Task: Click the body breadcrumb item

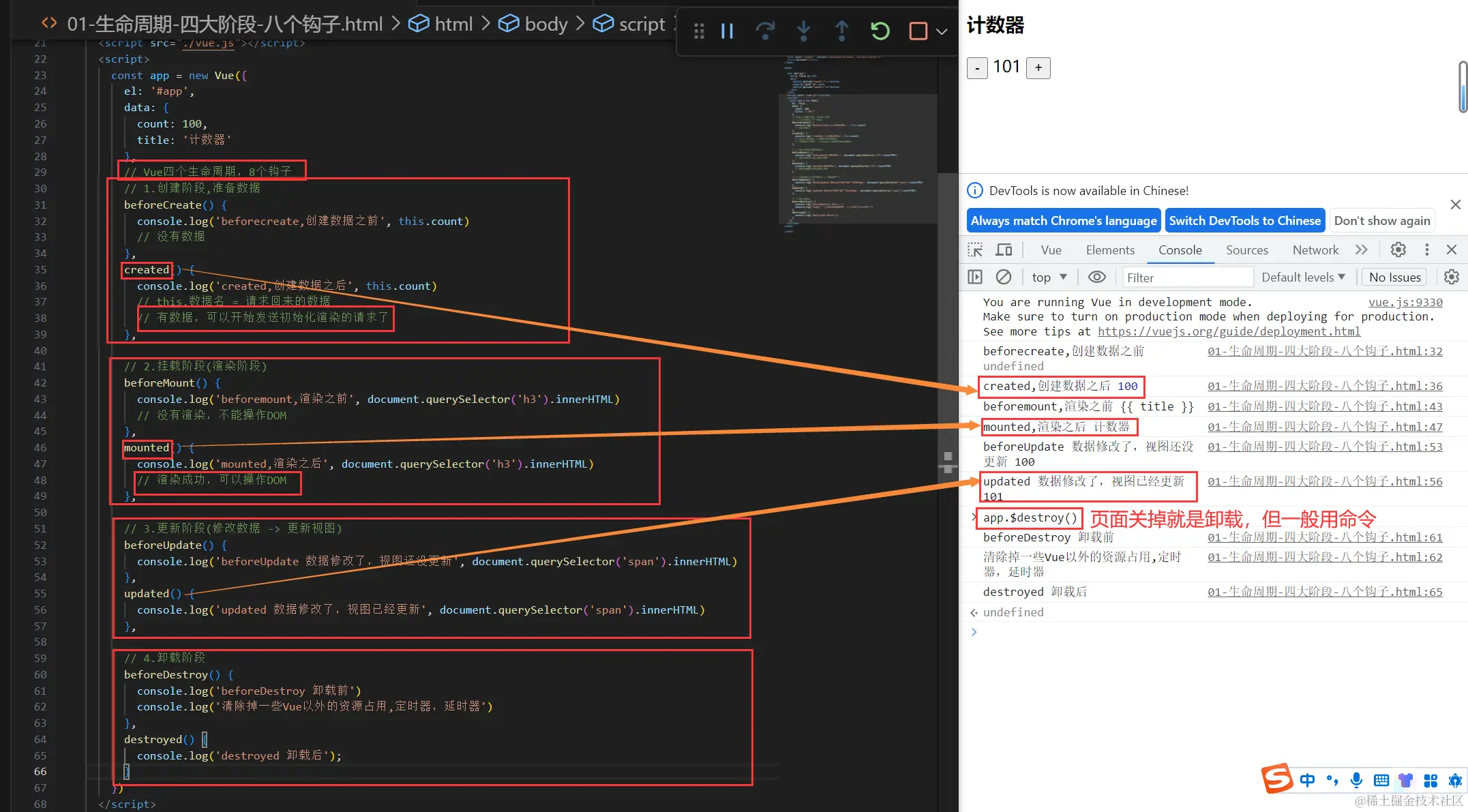Action: click(533, 24)
